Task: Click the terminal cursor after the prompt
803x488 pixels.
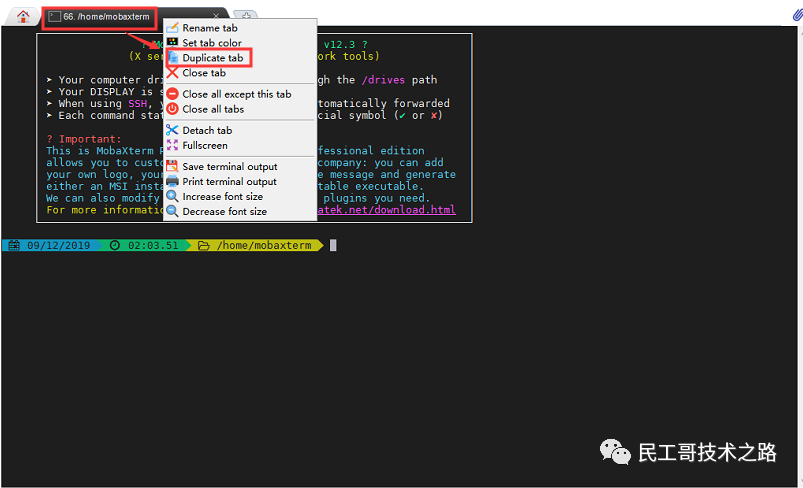Action: (333, 245)
